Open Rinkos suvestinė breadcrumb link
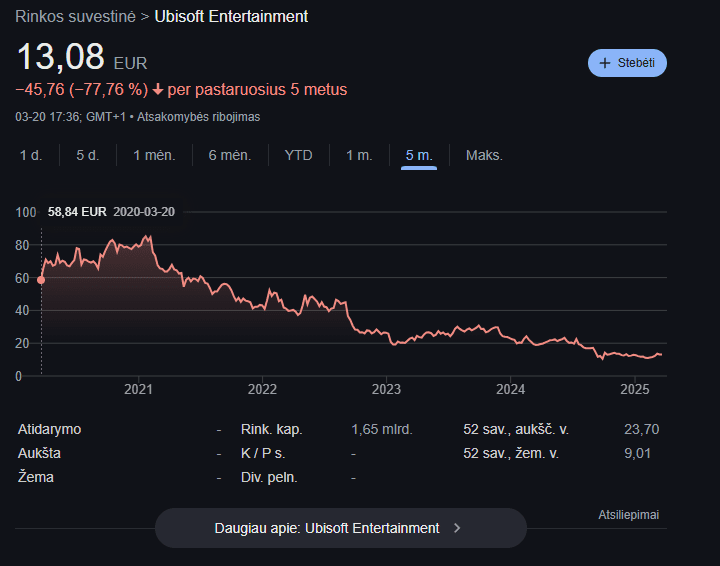Viewport: 720px width, 566px height. 75,17
